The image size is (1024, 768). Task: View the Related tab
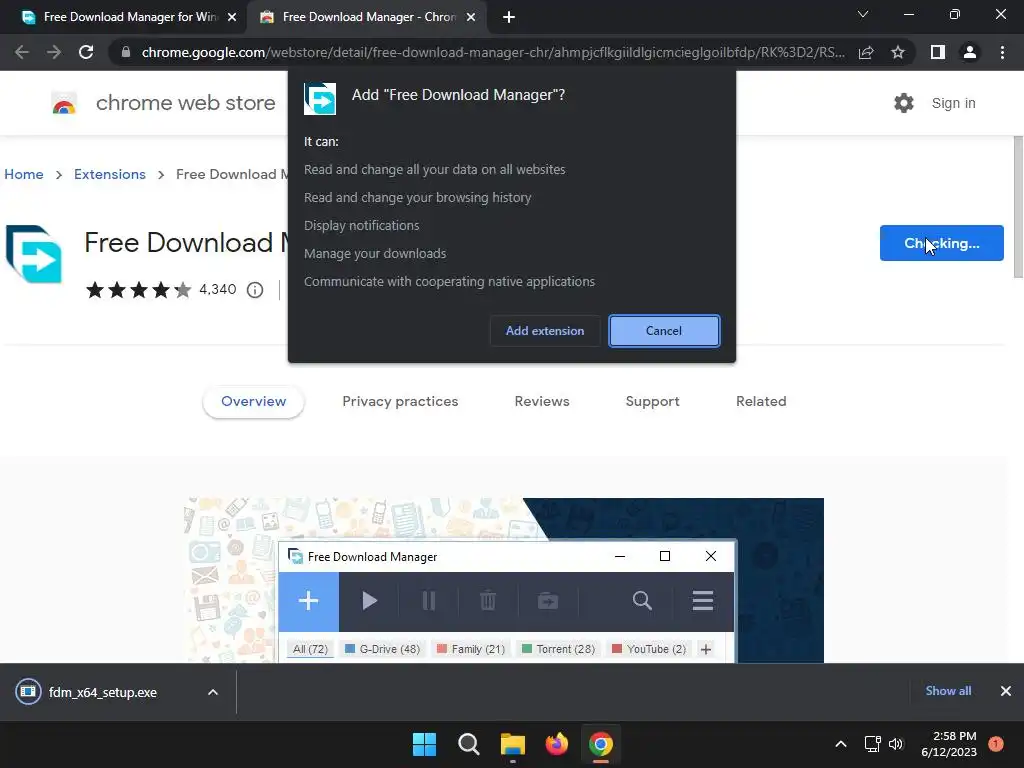(x=761, y=402)
